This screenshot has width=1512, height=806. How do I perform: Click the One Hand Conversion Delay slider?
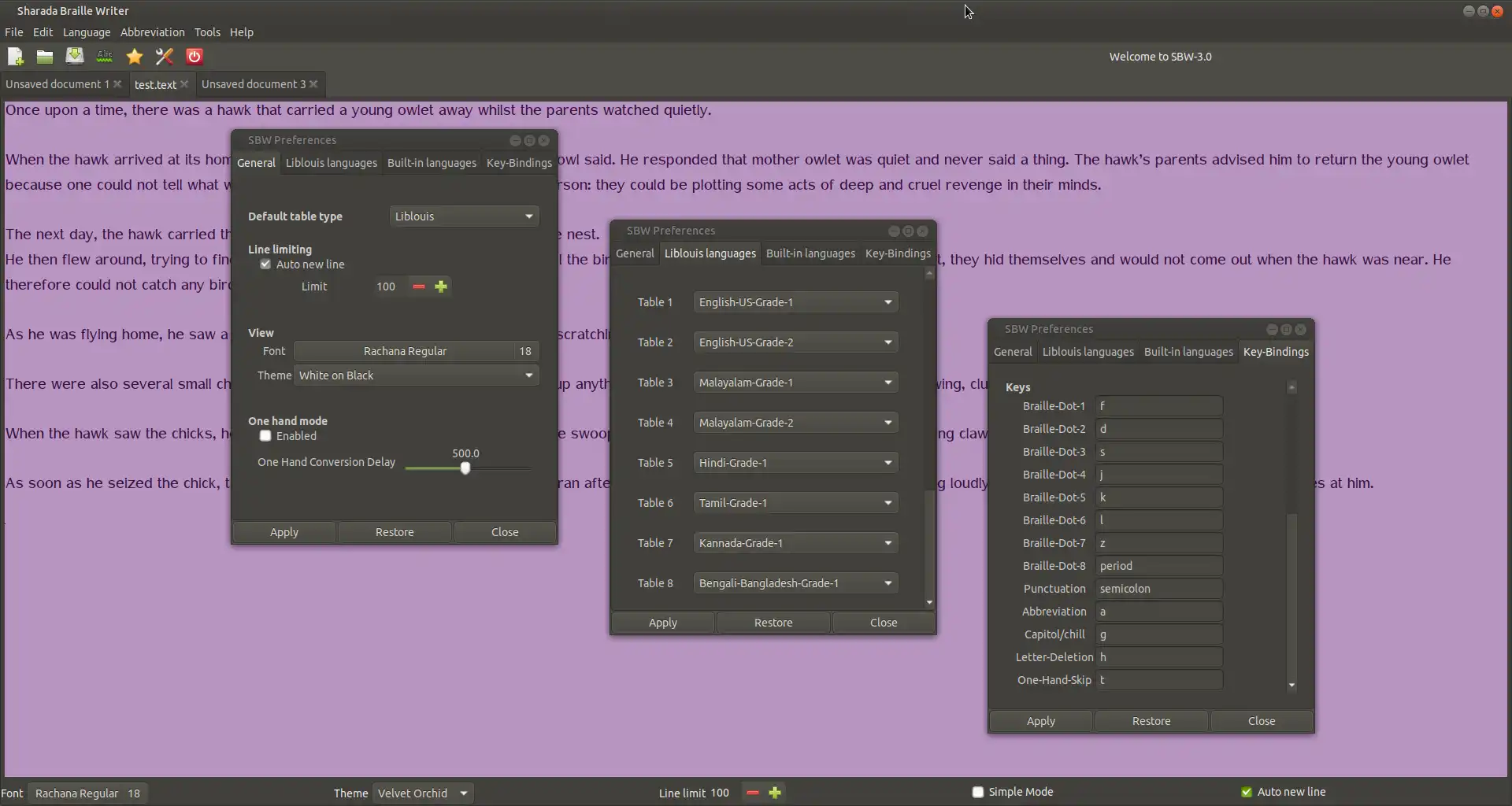click(x=468, y=468)
